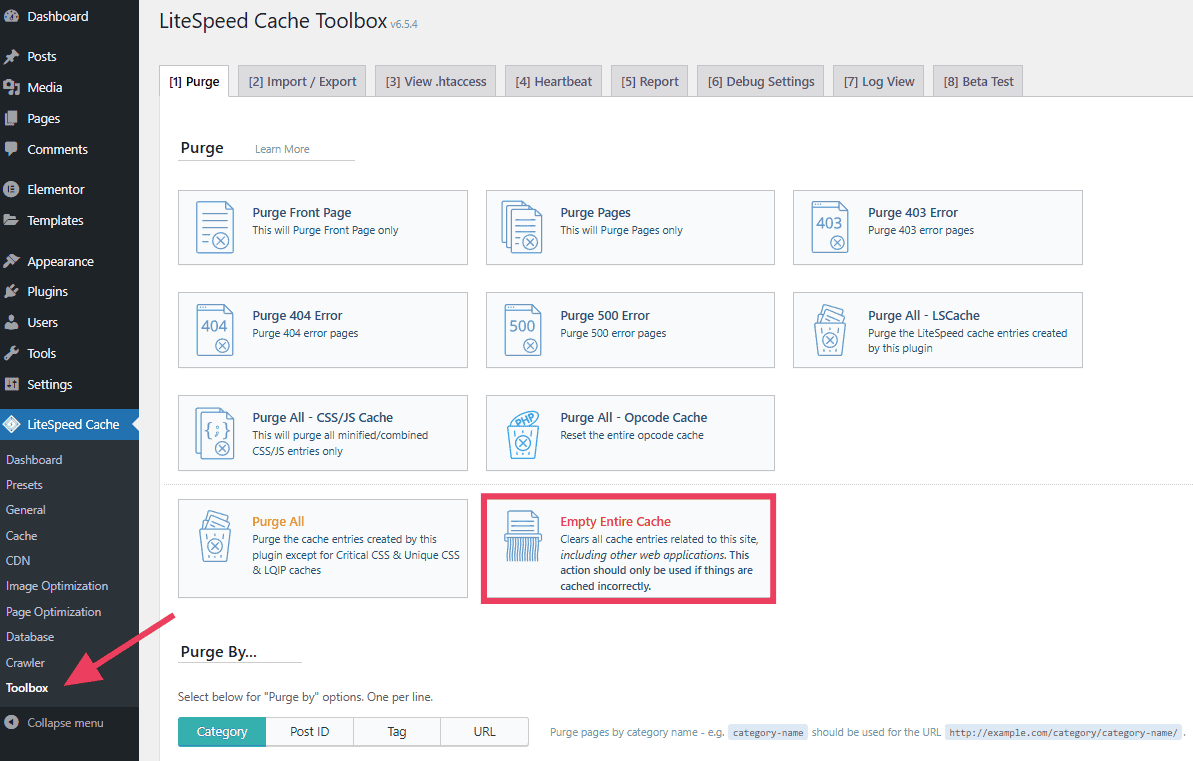
Task: Select Post ID purge mode
Action: click(x=309, y=731)
